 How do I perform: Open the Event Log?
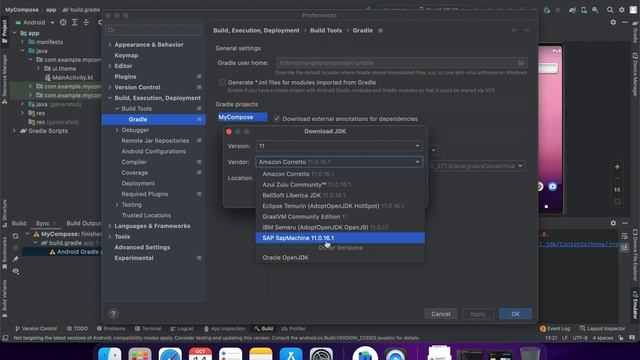(x=555, y=329)
